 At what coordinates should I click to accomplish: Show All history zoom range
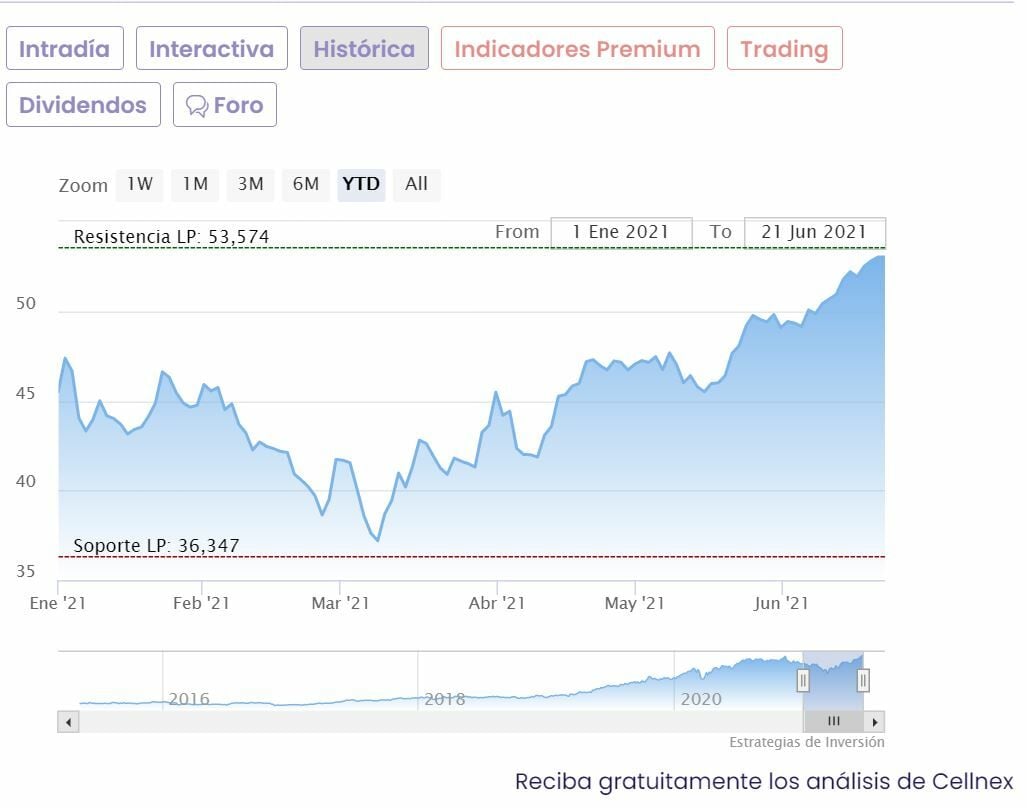coord(416,184)
